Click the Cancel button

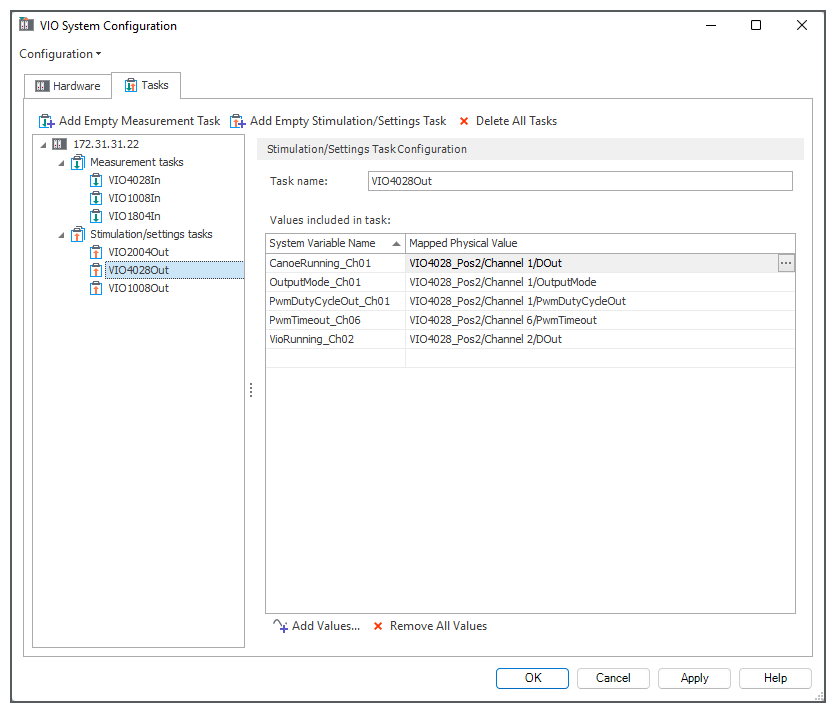(x=613, y=678)
